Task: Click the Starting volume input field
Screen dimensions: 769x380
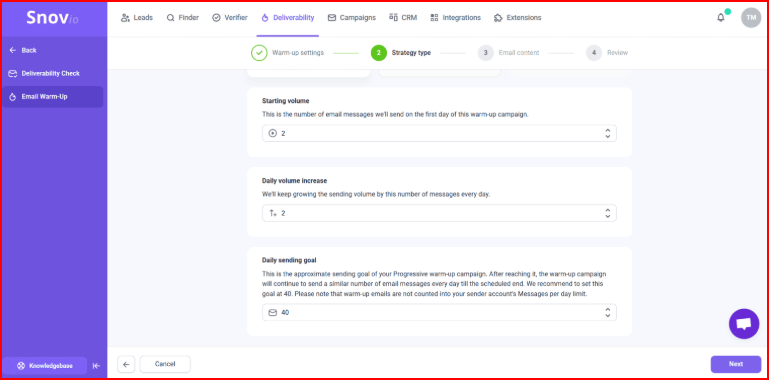Action: click(x=439, y=133)
